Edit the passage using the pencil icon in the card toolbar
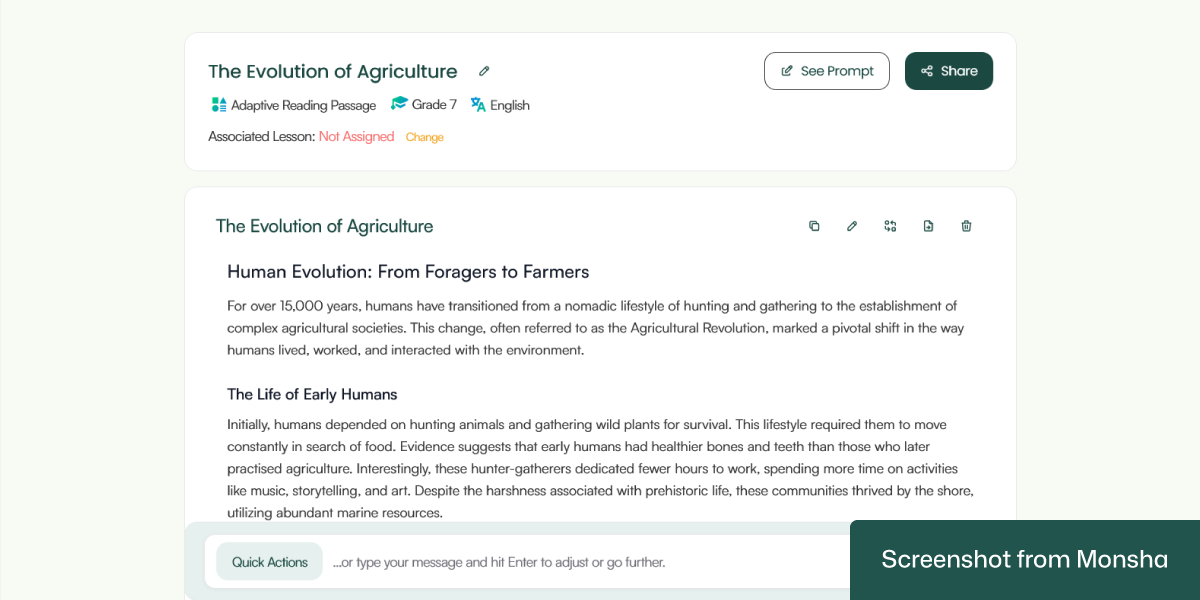 (852, 226)
